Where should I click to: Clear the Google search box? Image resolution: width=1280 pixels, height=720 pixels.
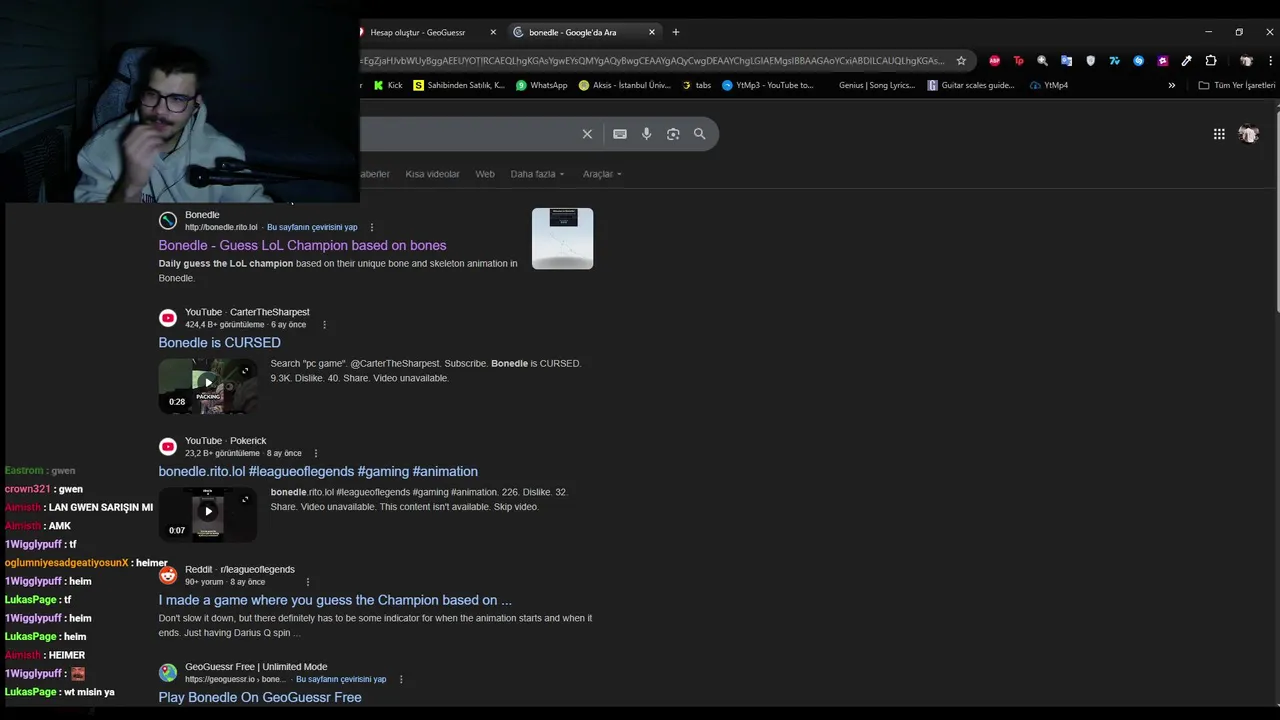587,134
